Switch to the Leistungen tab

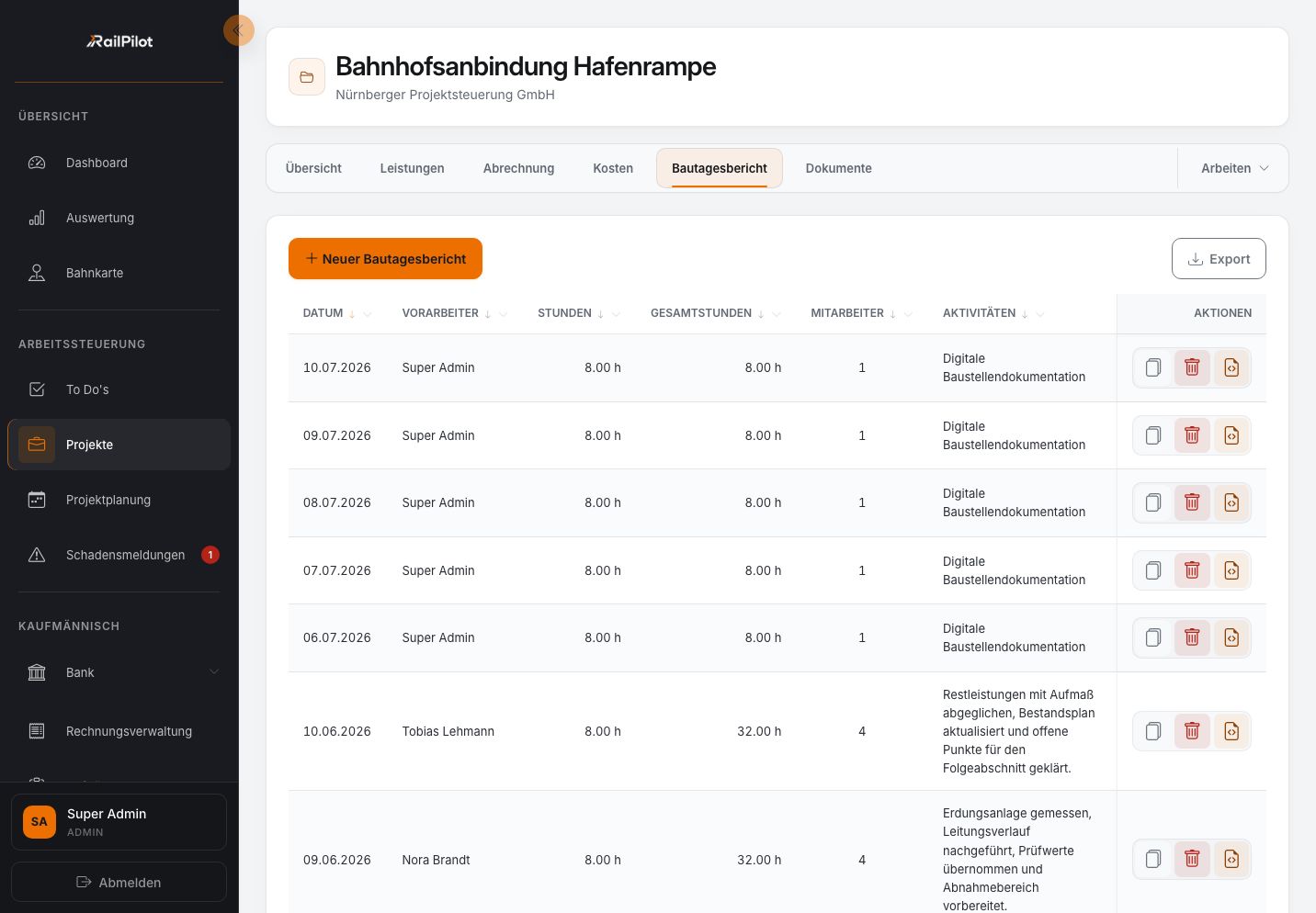tap(412, 168)
